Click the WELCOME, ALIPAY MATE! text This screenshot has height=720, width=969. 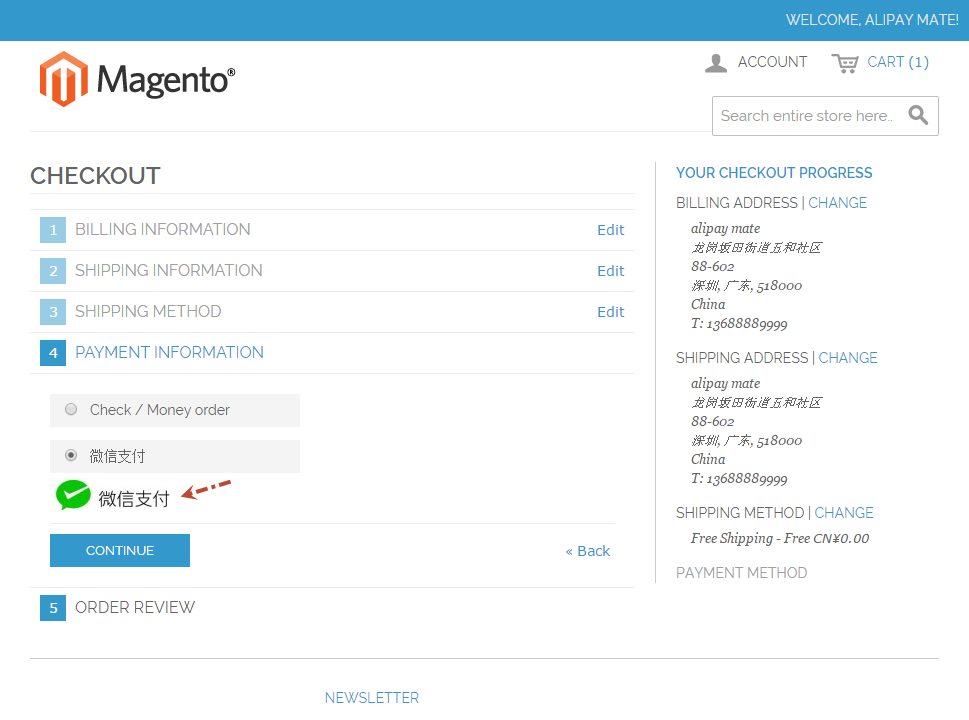click(872, 20)
